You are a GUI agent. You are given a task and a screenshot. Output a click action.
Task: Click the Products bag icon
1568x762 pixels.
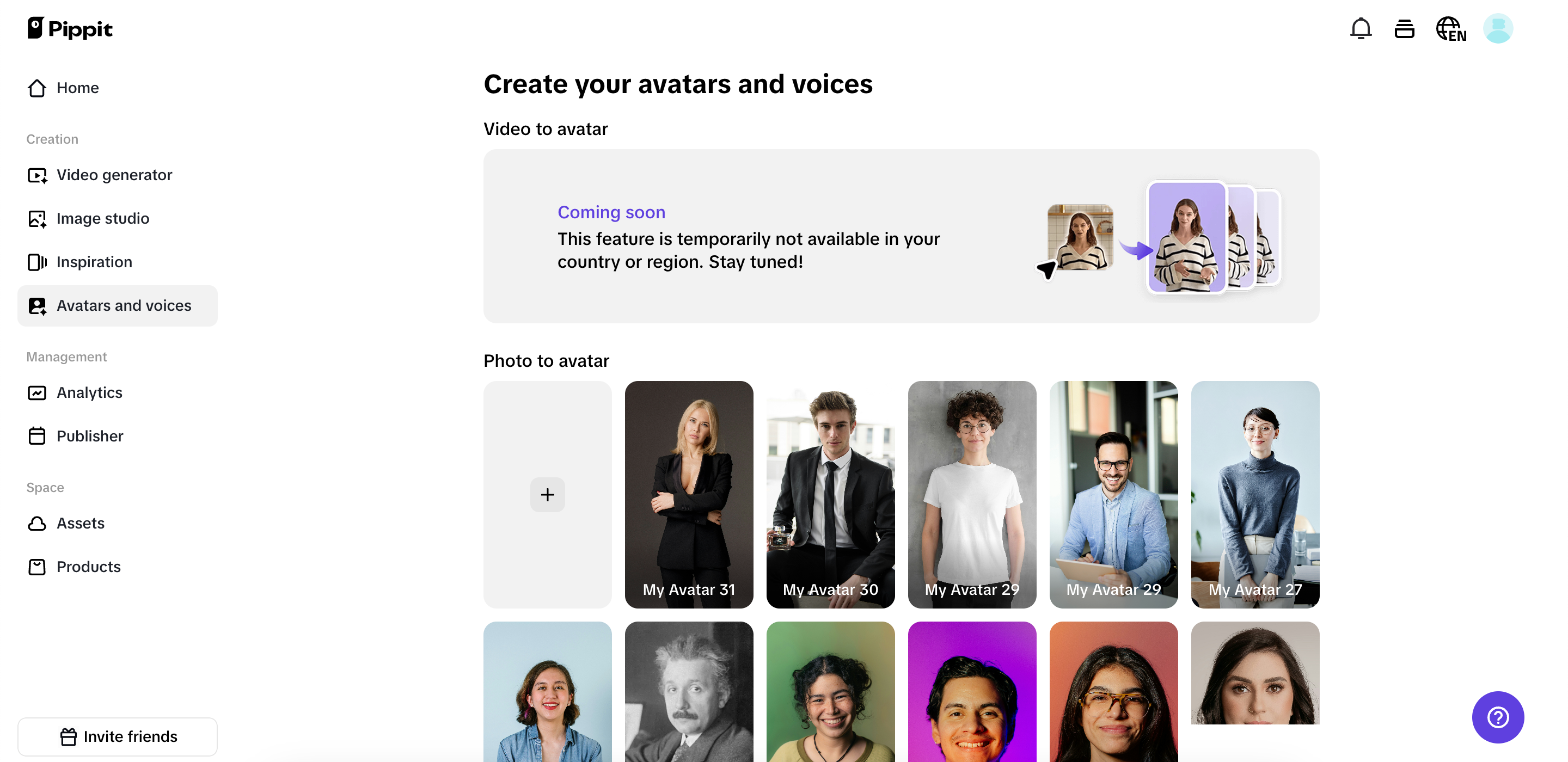coord(37,567)
